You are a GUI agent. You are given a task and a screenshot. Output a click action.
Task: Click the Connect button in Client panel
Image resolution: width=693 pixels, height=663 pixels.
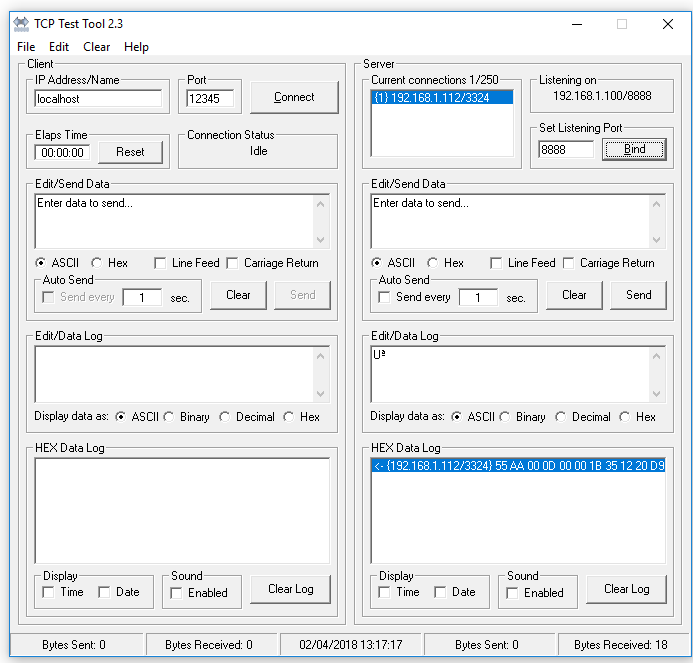[x=294, y=97]
